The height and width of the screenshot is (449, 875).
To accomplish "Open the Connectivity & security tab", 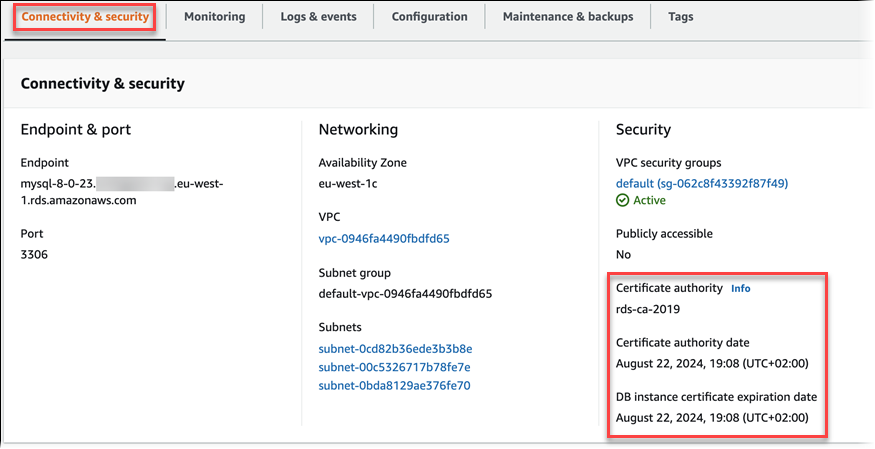I will click(x=85, y=17).
